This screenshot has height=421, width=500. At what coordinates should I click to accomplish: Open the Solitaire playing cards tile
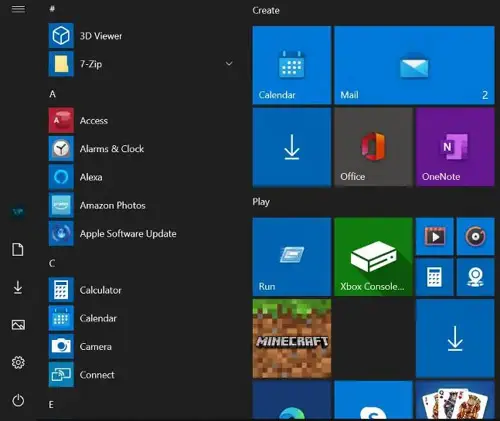pos(455,400)
